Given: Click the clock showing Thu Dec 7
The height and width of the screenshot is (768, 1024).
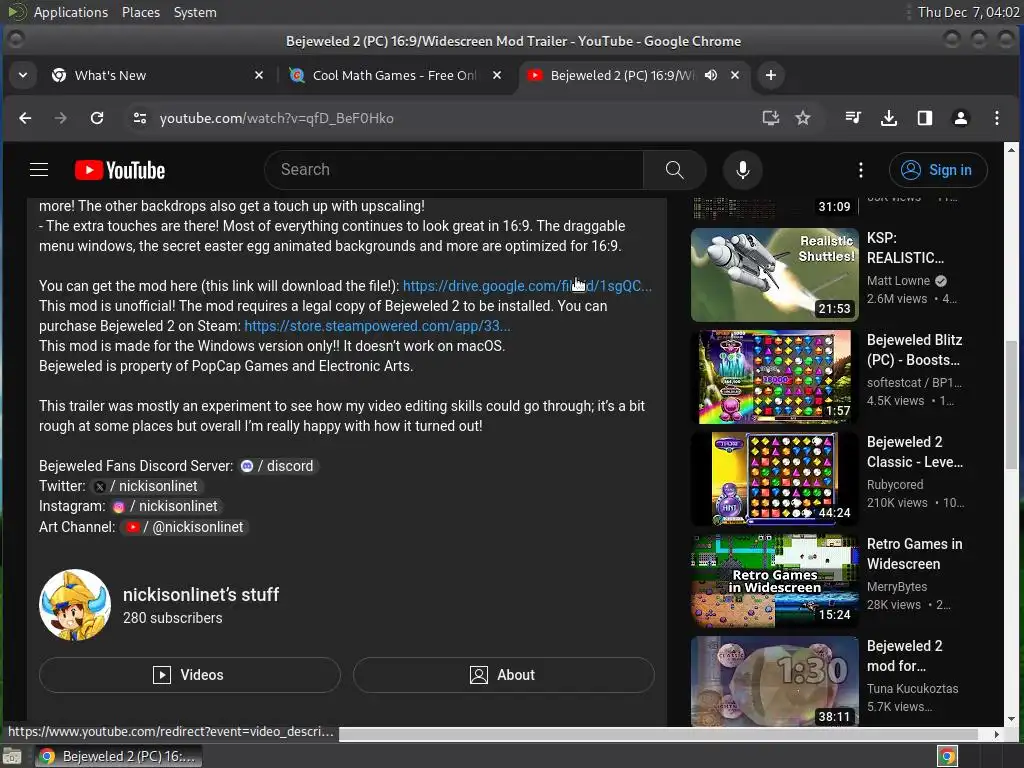Looking at the screenshot, I should [968, 12].
